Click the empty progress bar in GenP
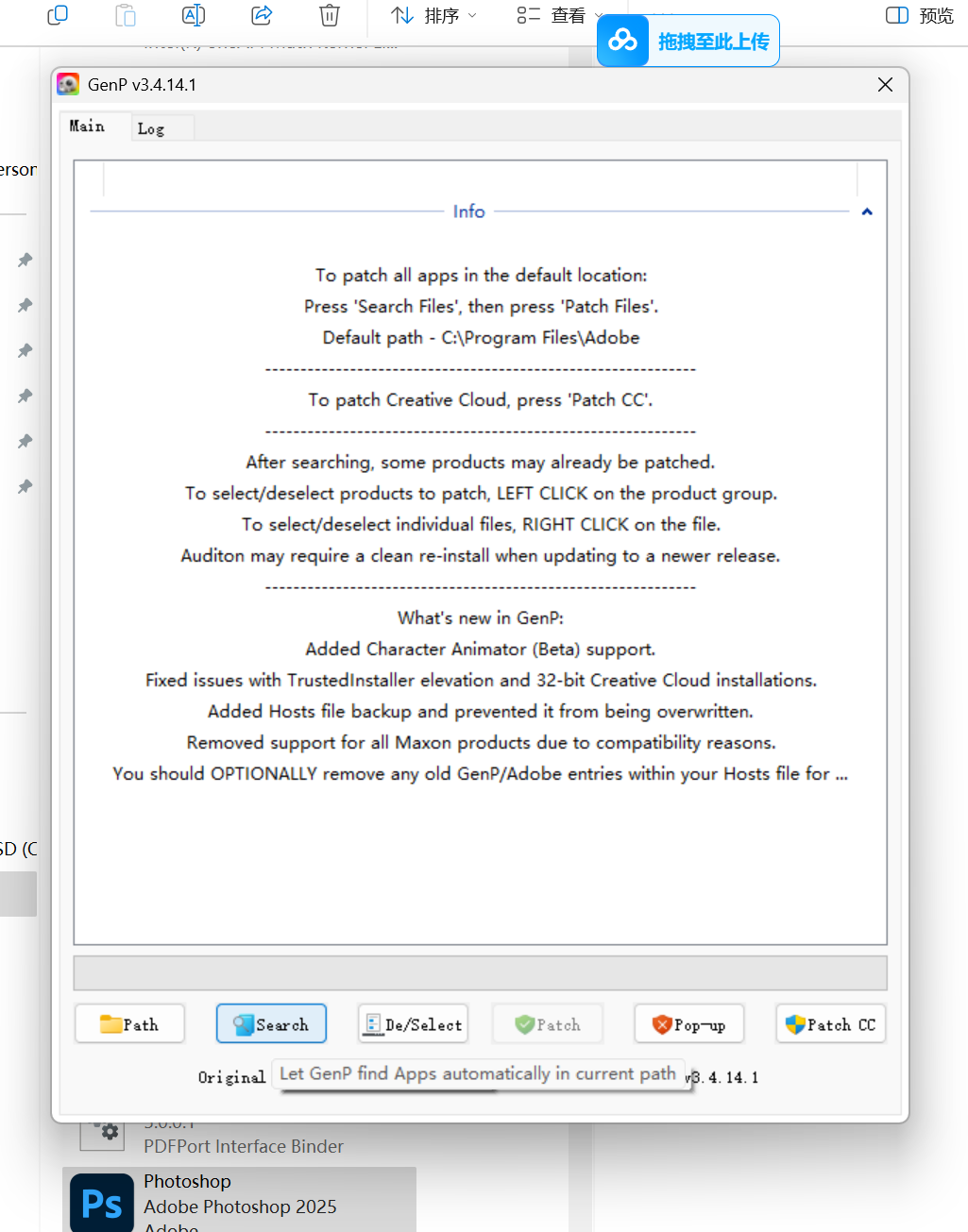 coord(481,973)
